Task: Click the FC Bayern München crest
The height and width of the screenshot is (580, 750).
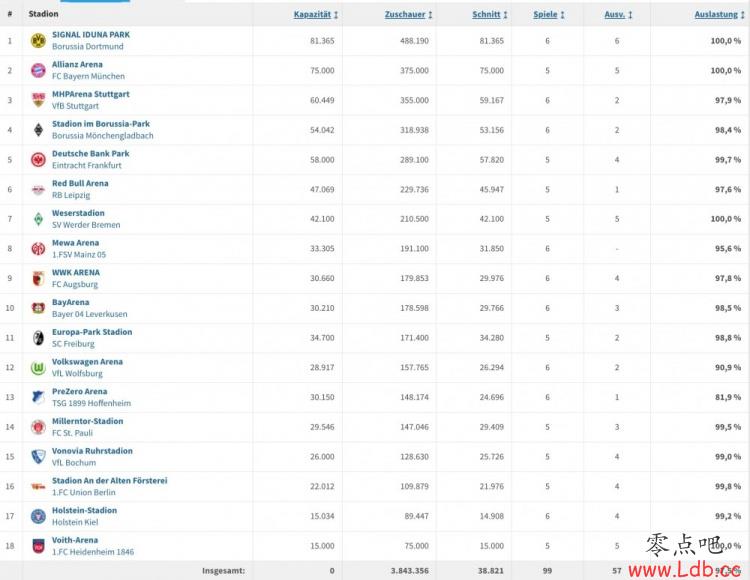Action: point(38,70)
